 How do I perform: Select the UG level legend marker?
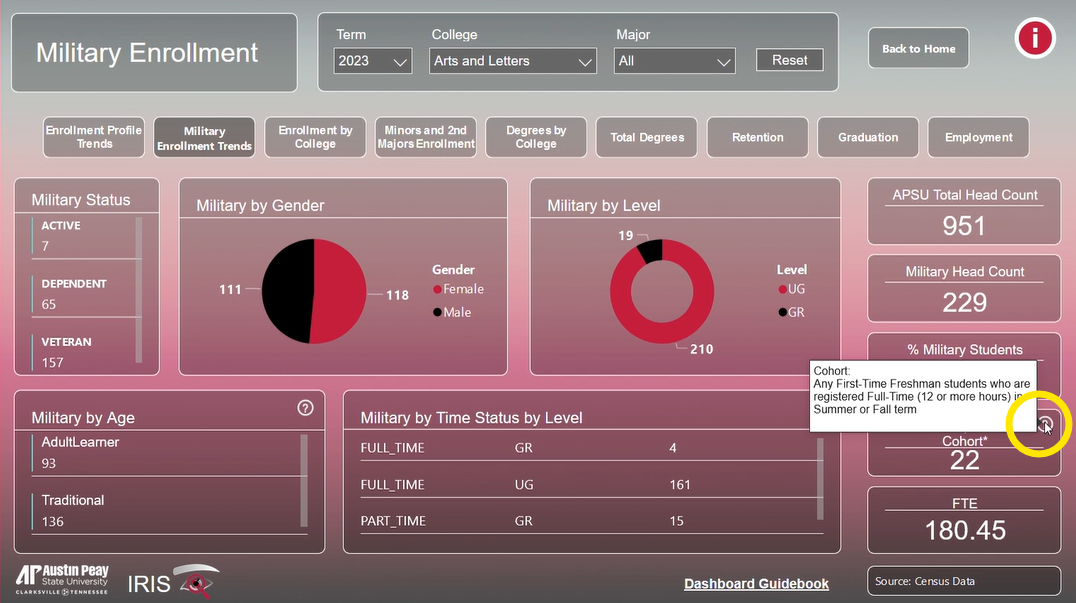click(x=782, y=290)
